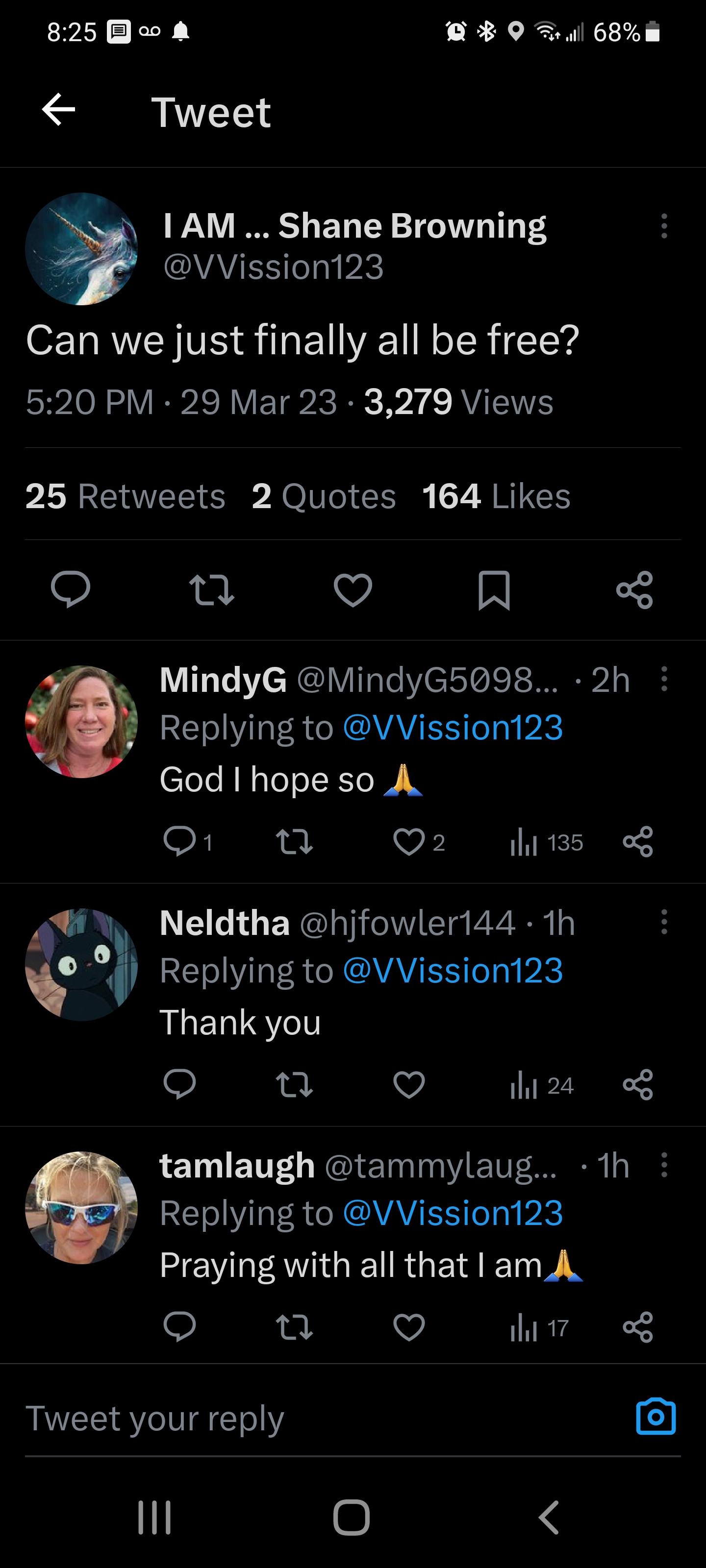Open more options on MindyG's reply
The image size is (706, 1568).
tap(664, 679)
